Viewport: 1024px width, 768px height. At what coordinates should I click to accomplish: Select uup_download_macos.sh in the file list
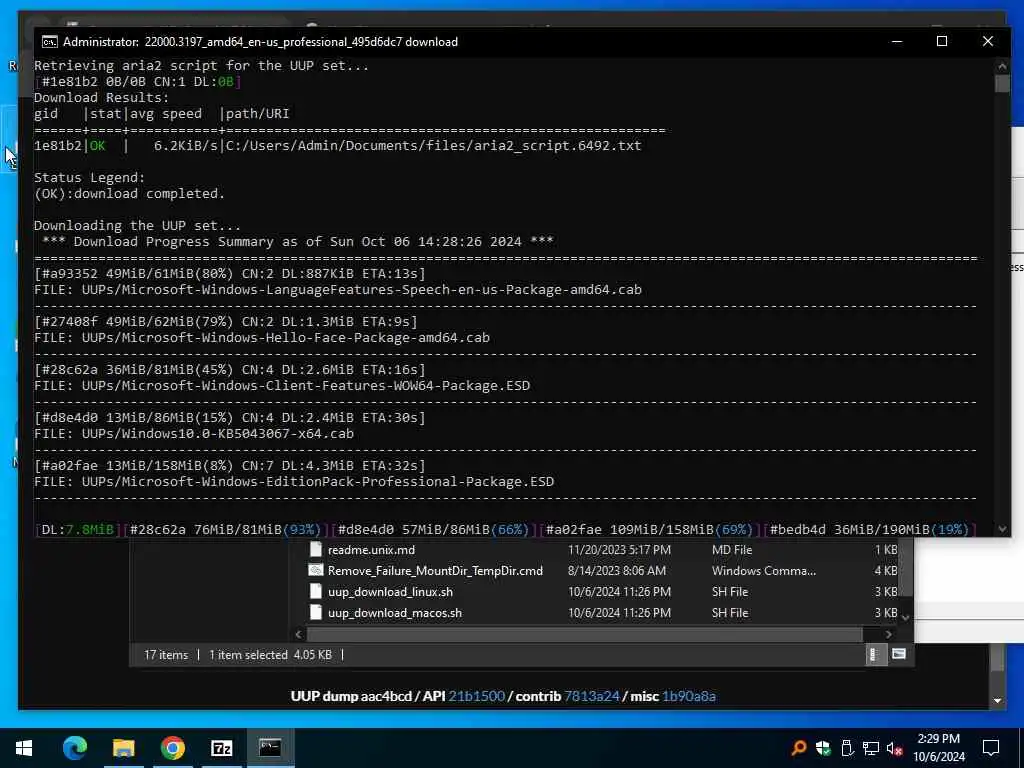[x=394, y=613]
